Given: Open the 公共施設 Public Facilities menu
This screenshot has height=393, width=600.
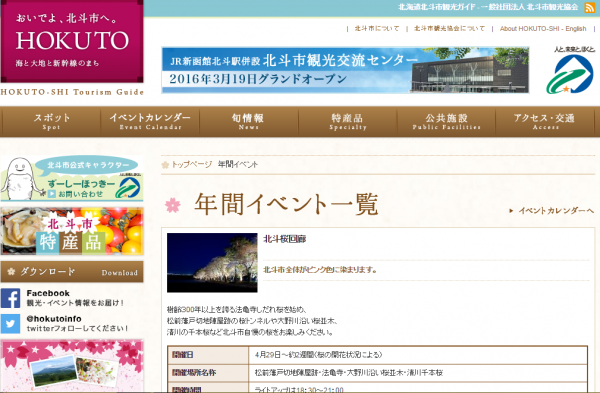Looking at the screenshot, I should click(446, 122).
